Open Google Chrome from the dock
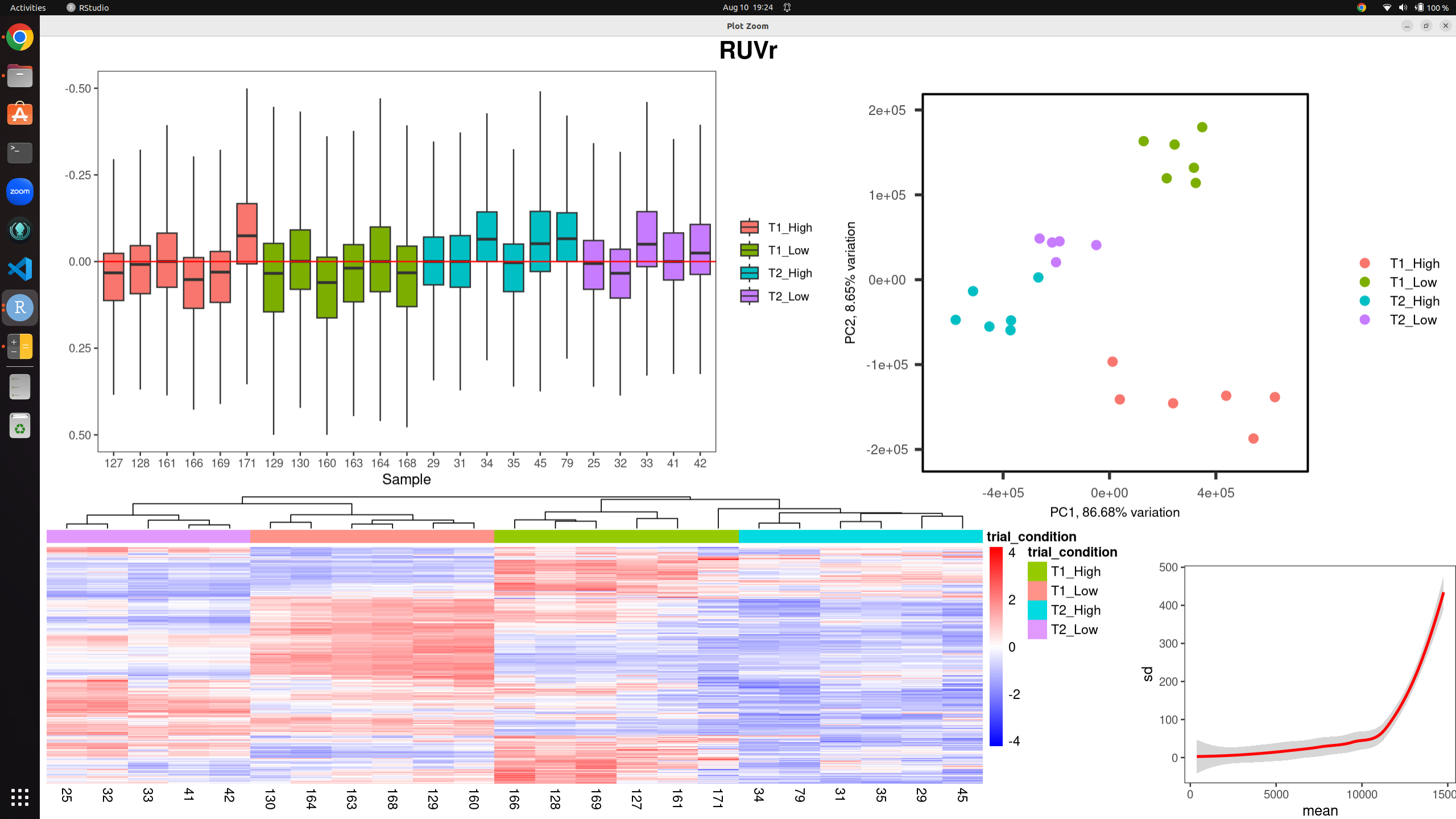Image resolution: width=1456 pixels, height=819 pixels. [20, 38]
